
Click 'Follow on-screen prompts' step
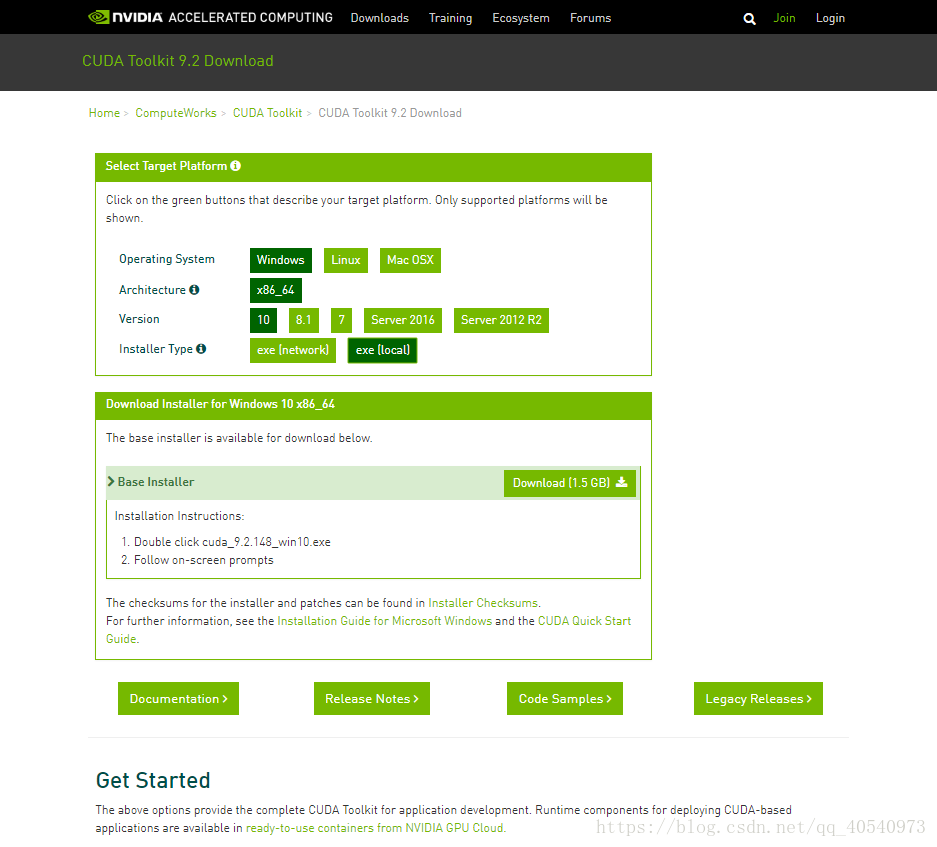click(x=203, y=560)
